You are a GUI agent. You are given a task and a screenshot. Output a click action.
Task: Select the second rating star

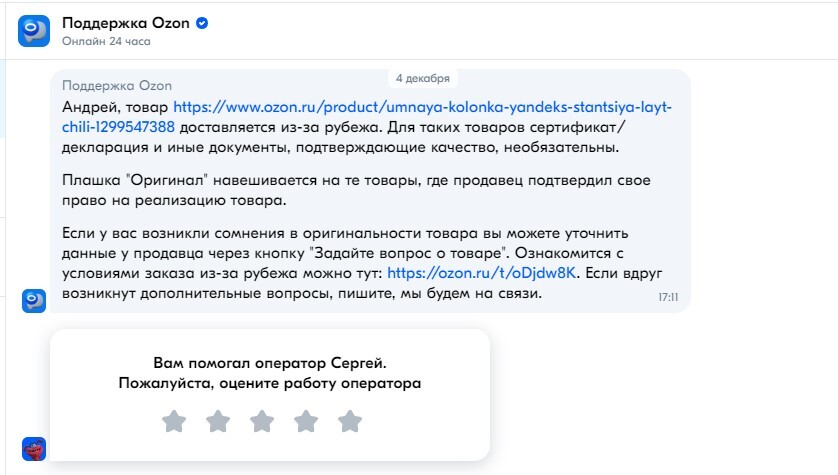click(x=218, y=421)
